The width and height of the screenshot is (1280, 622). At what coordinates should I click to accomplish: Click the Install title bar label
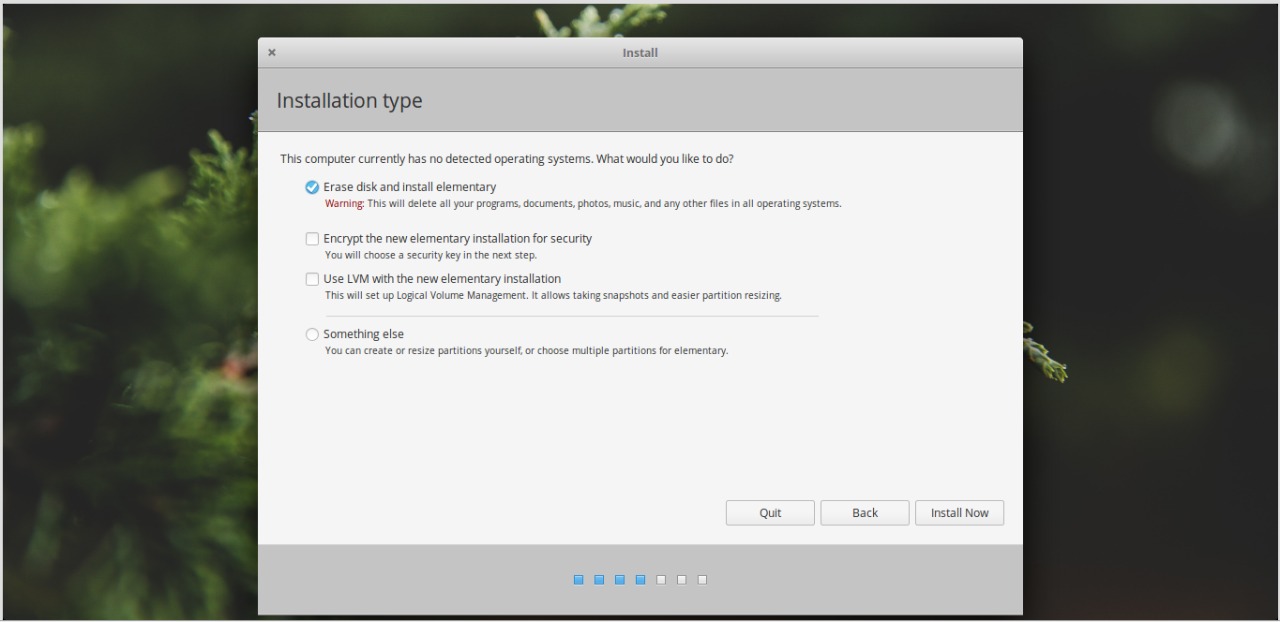pyautogui.click(x=639, y=52)
